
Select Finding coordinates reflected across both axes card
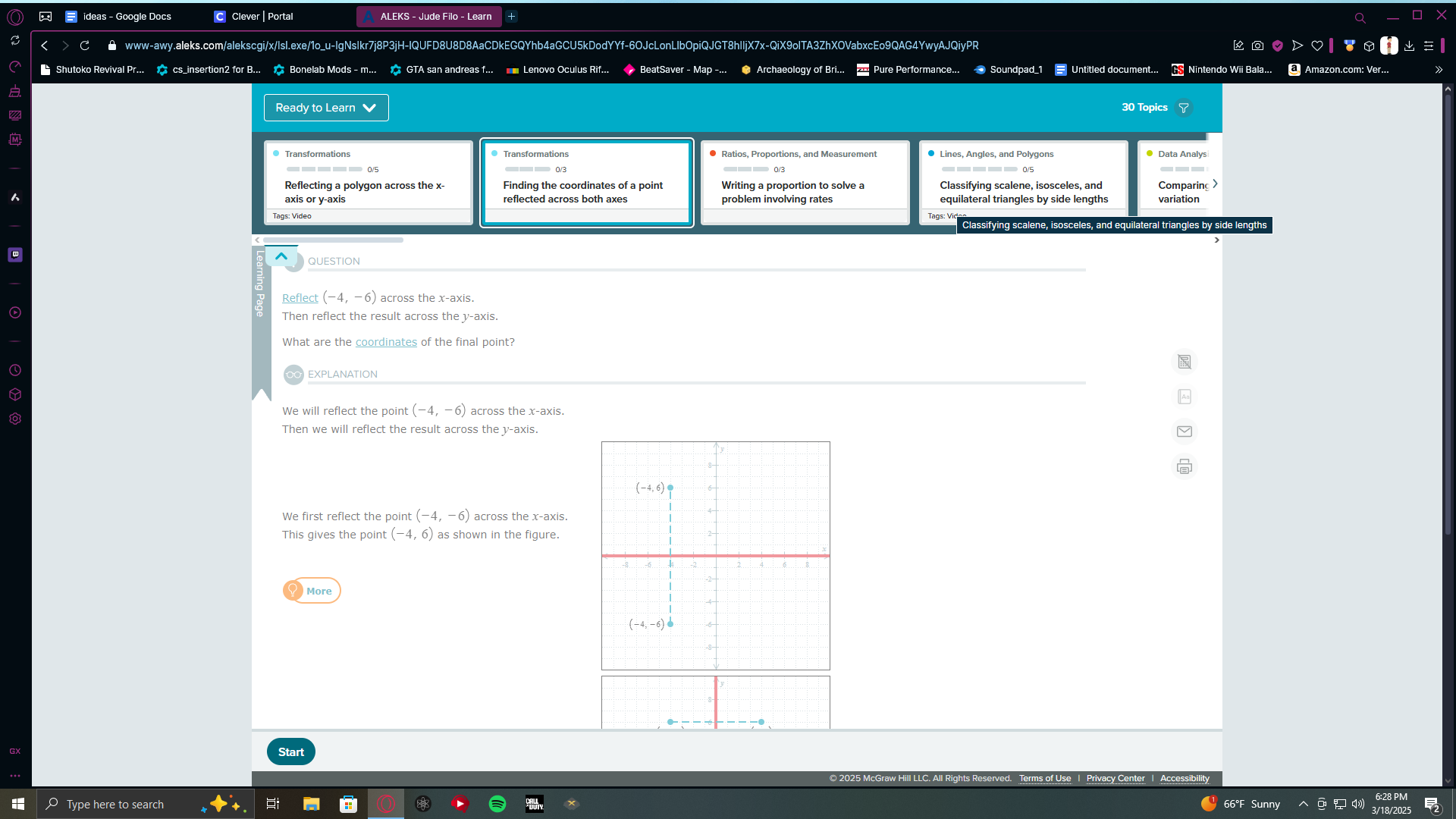[587, 183]
